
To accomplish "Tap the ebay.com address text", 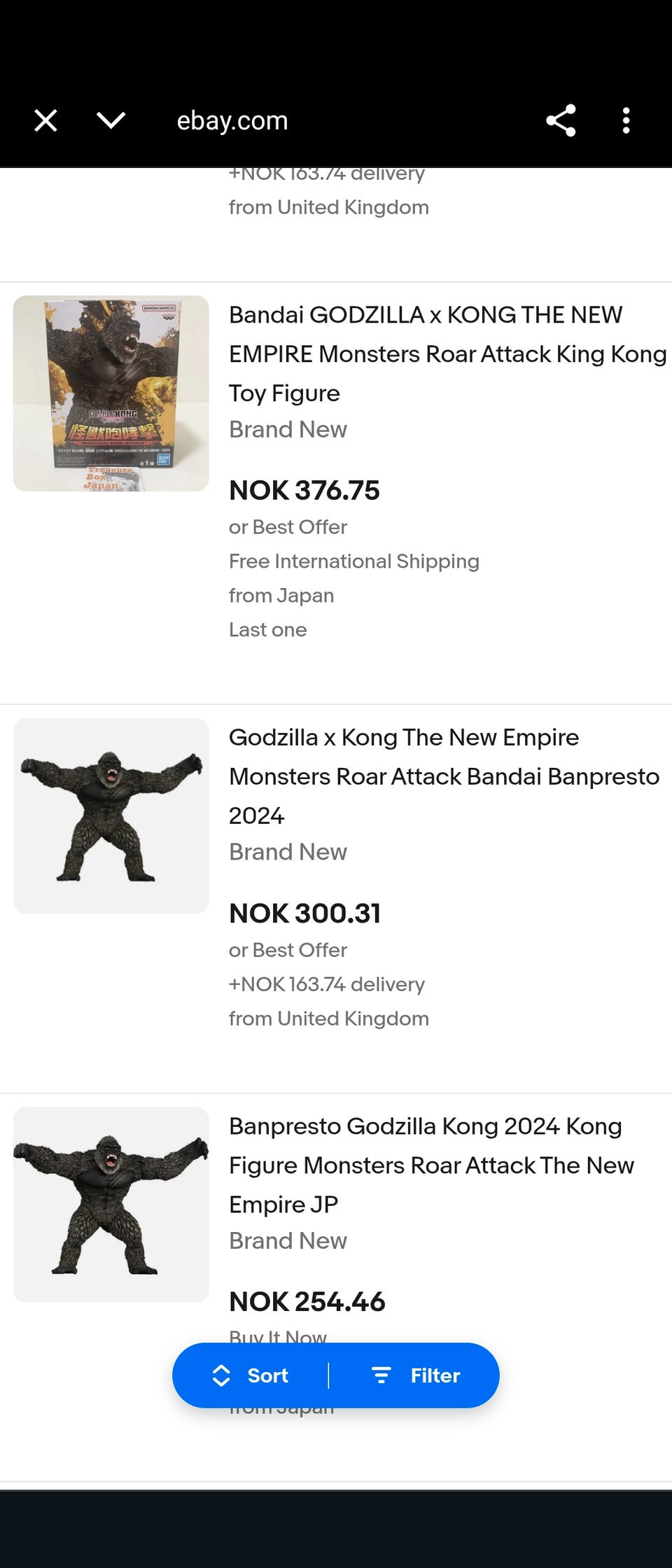I will [x=232, y=120].
